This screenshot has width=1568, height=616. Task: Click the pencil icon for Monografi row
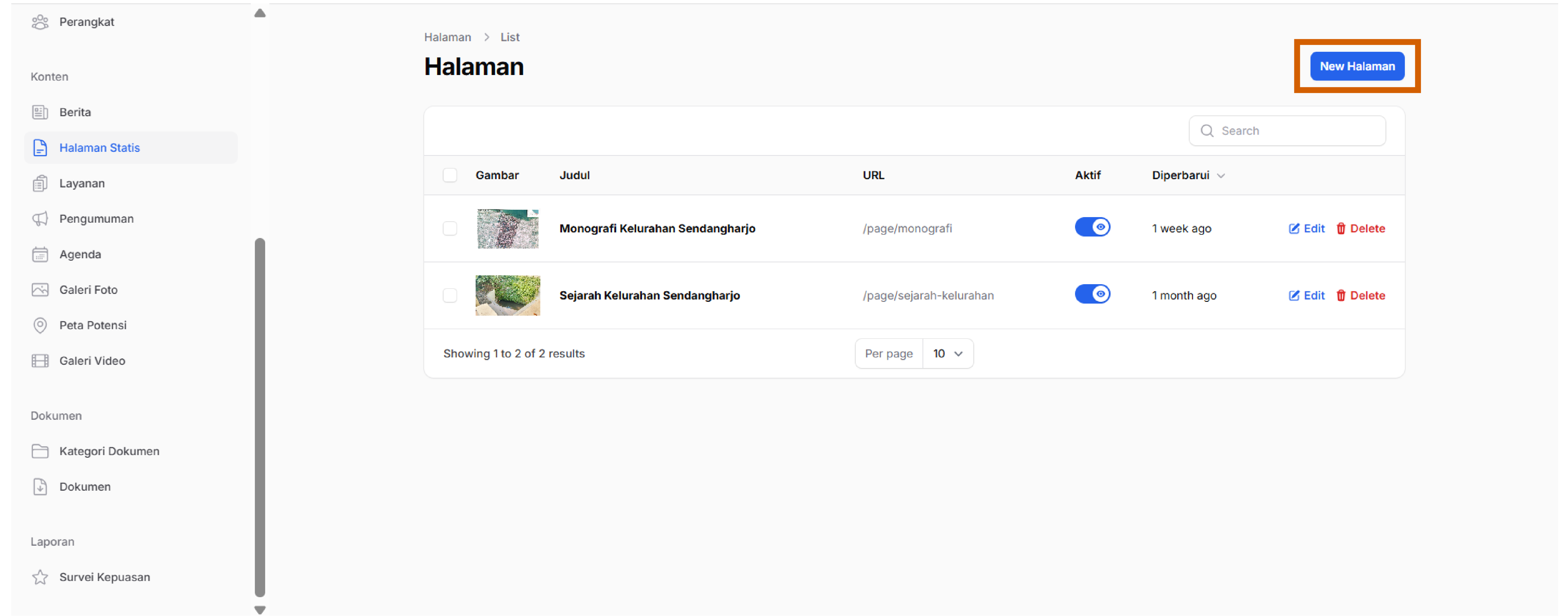[1294, 229]
